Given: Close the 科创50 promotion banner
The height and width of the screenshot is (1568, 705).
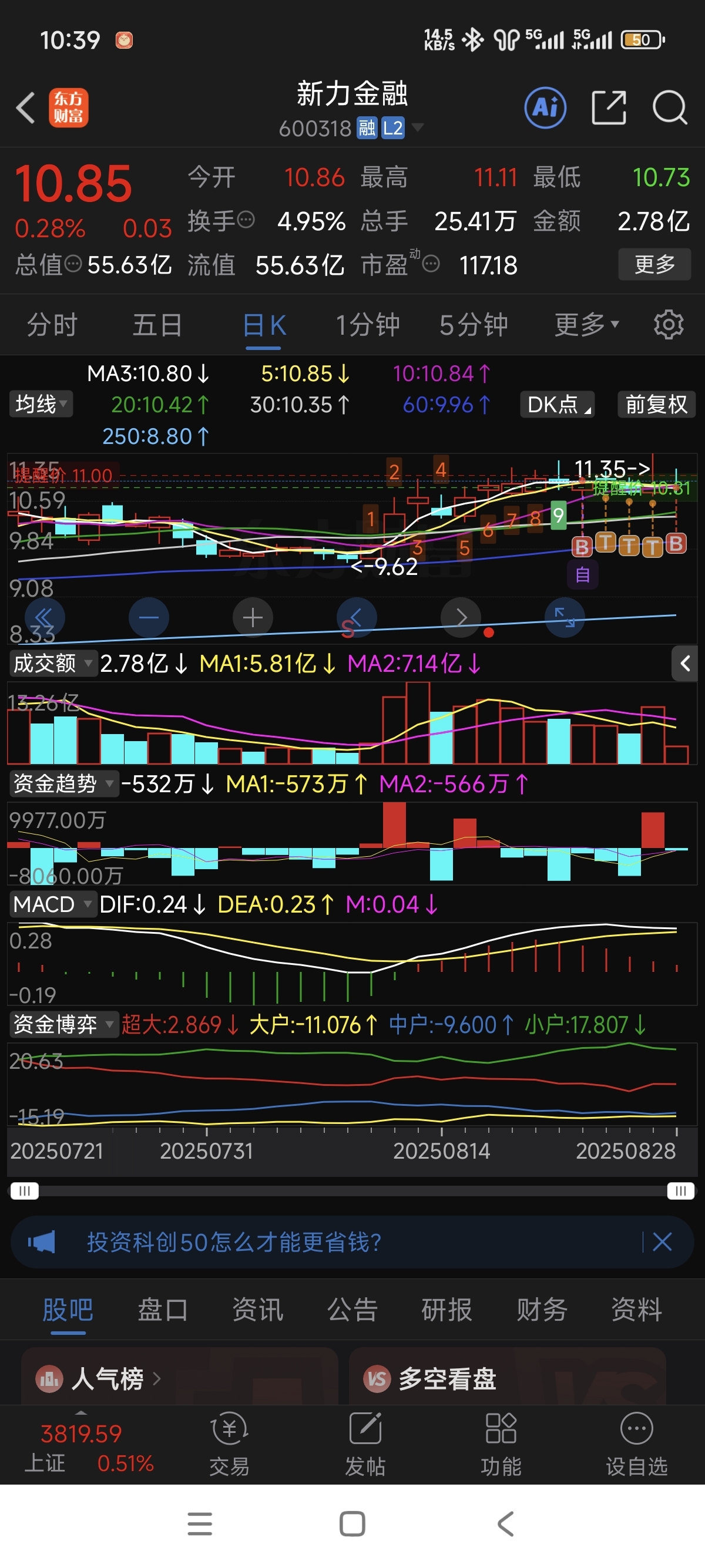Looking at the screenshot, I should (x=662, y=1241).
